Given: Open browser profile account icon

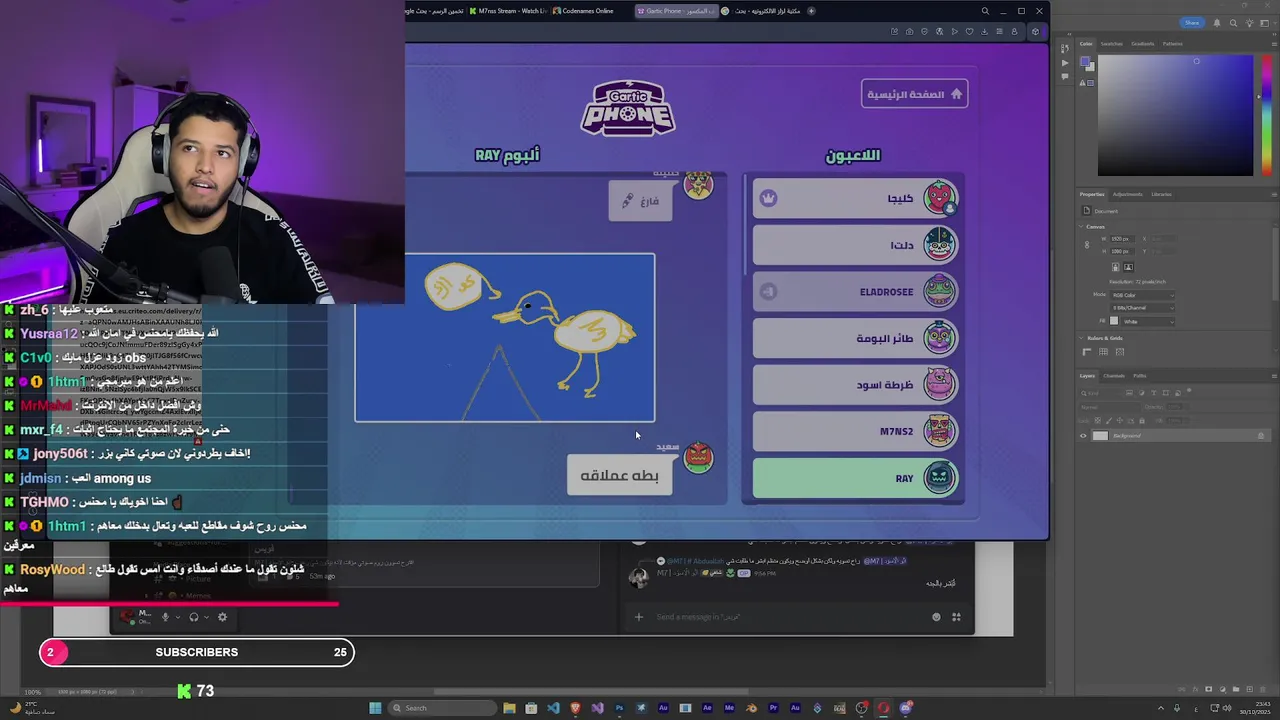Looking at the screenshot, I should tap(1014, 32).
